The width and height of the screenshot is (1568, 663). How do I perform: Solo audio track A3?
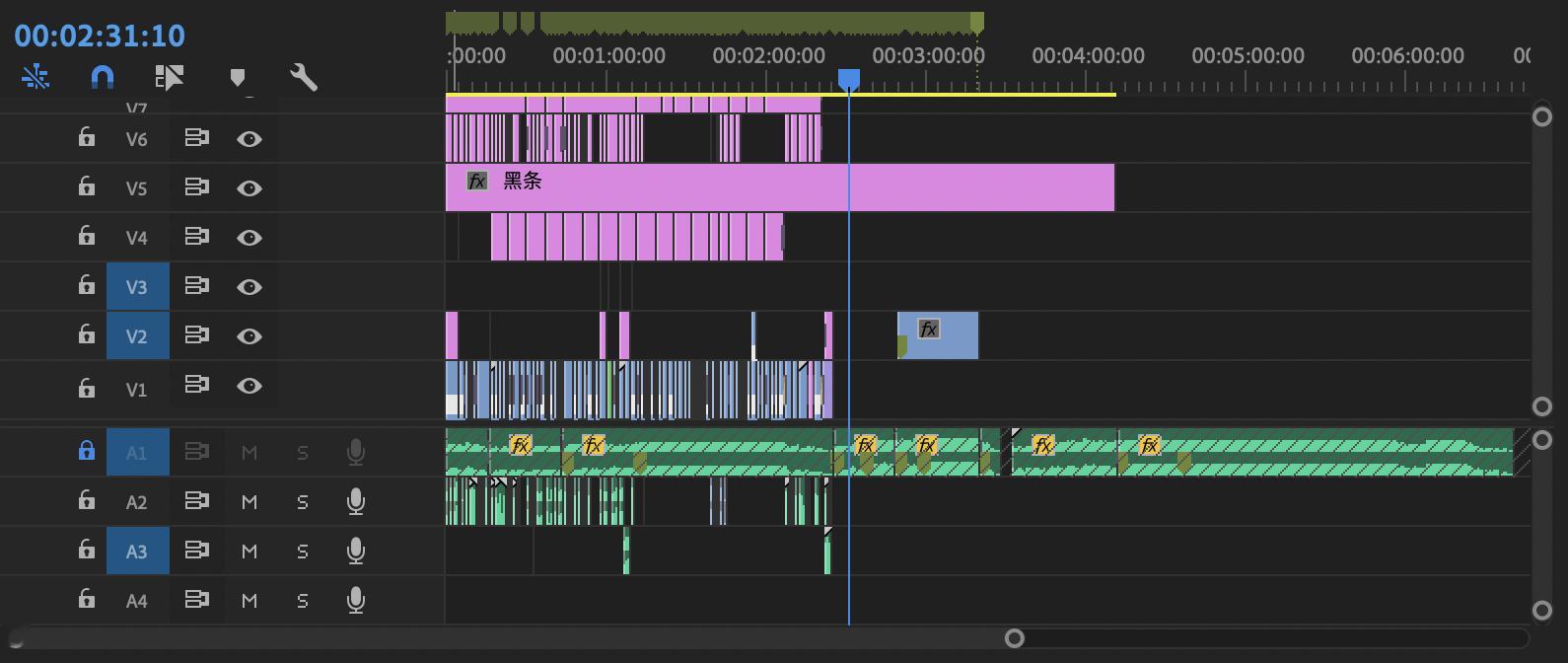click(x=303, y=552)
